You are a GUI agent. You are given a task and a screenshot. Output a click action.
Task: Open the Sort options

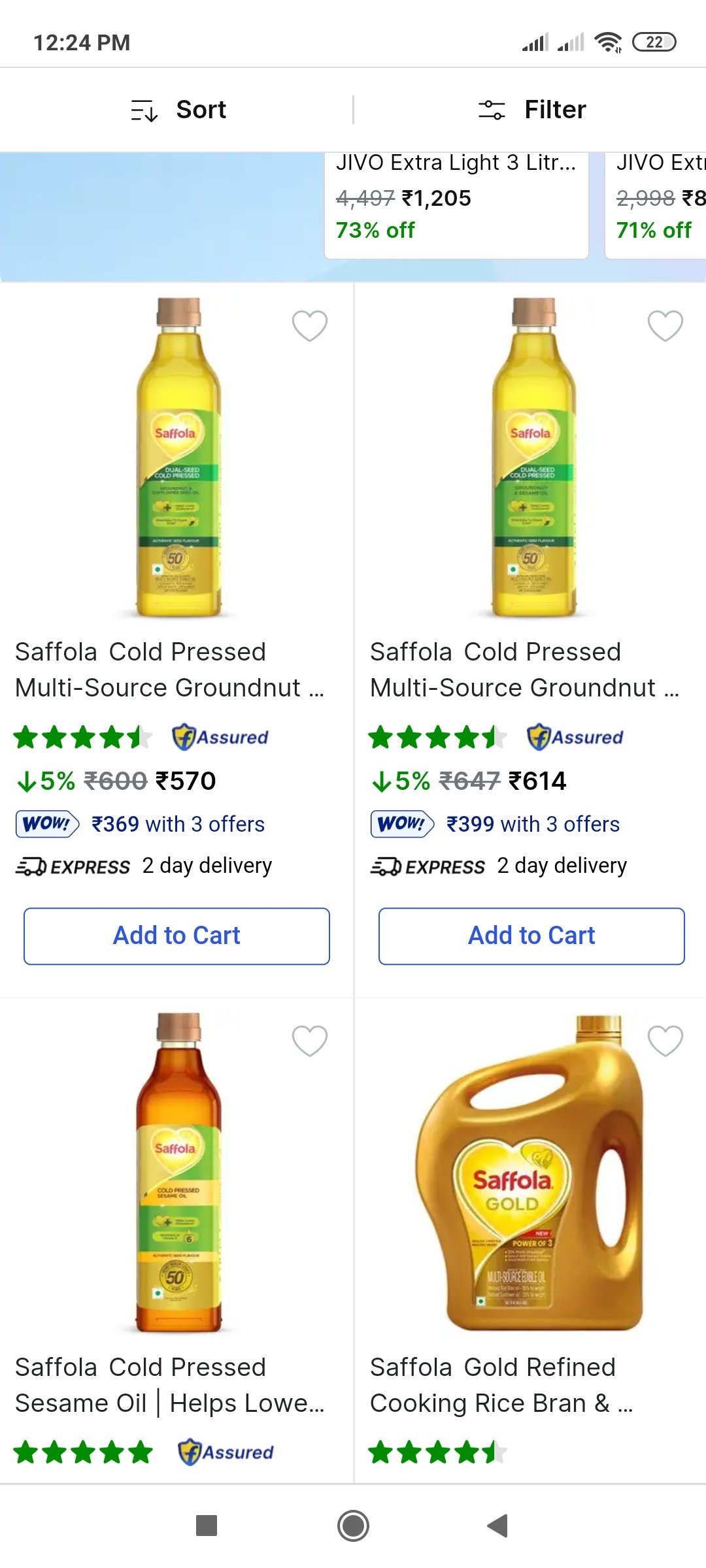(178, 110)
